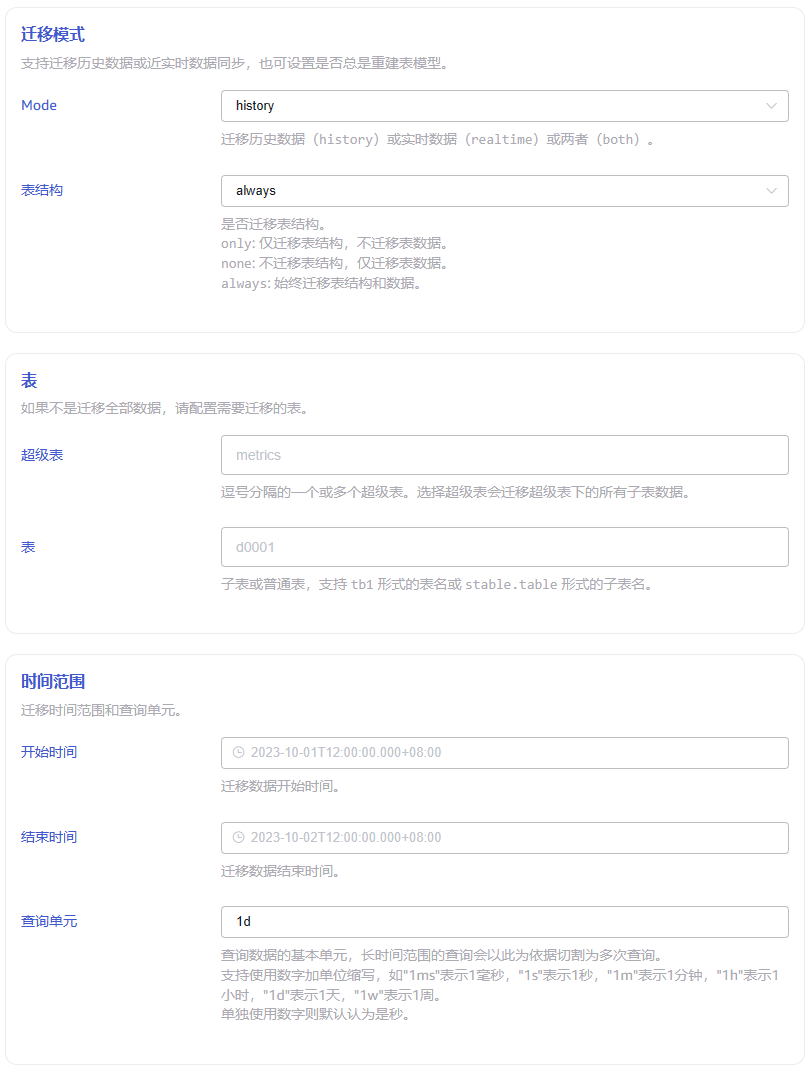Click the chevron arrow in 表结构 selector
Viewport: 810px width, 1080px height.
[771, 191]
